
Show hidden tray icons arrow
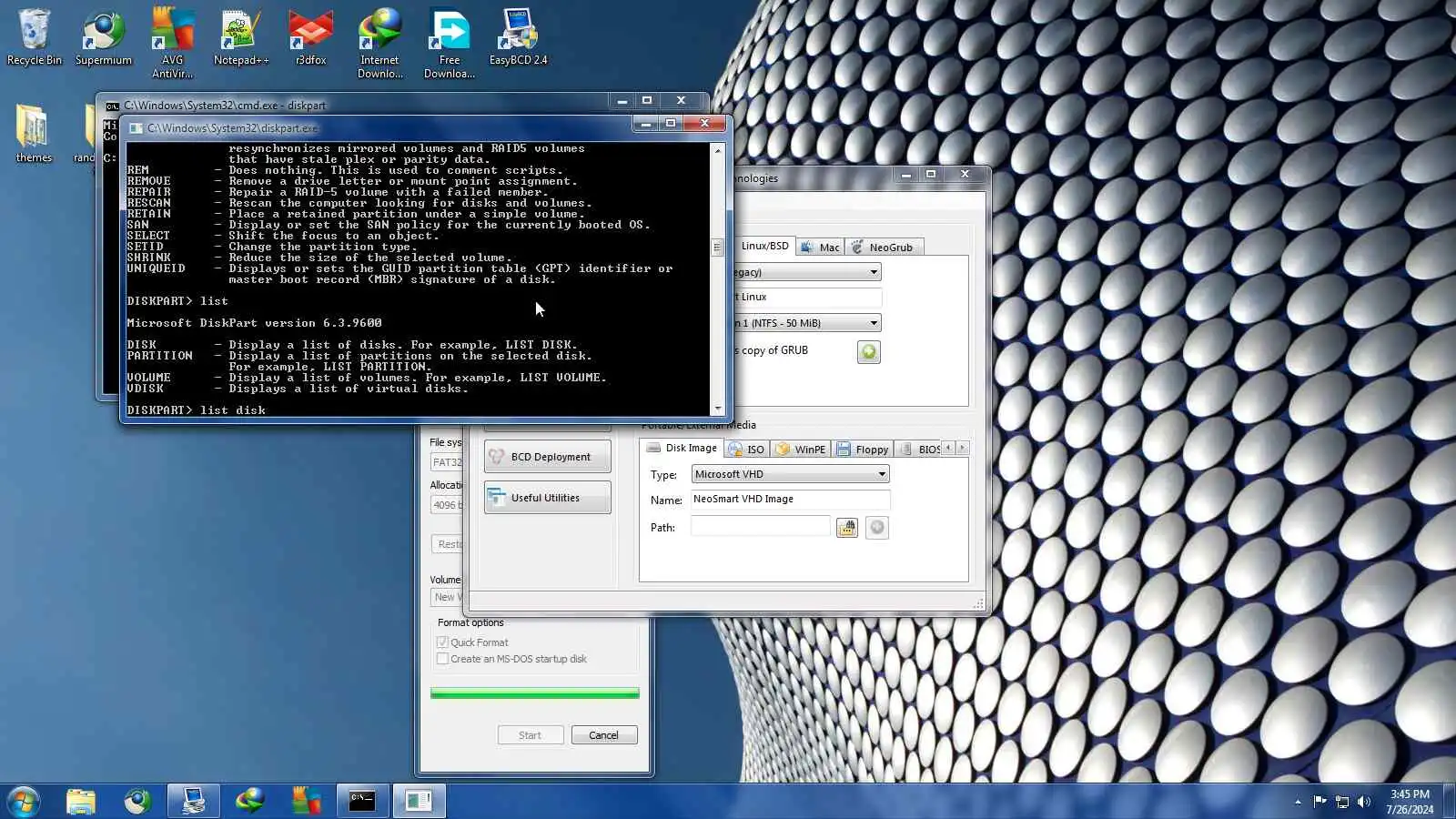click(1298, 802)
